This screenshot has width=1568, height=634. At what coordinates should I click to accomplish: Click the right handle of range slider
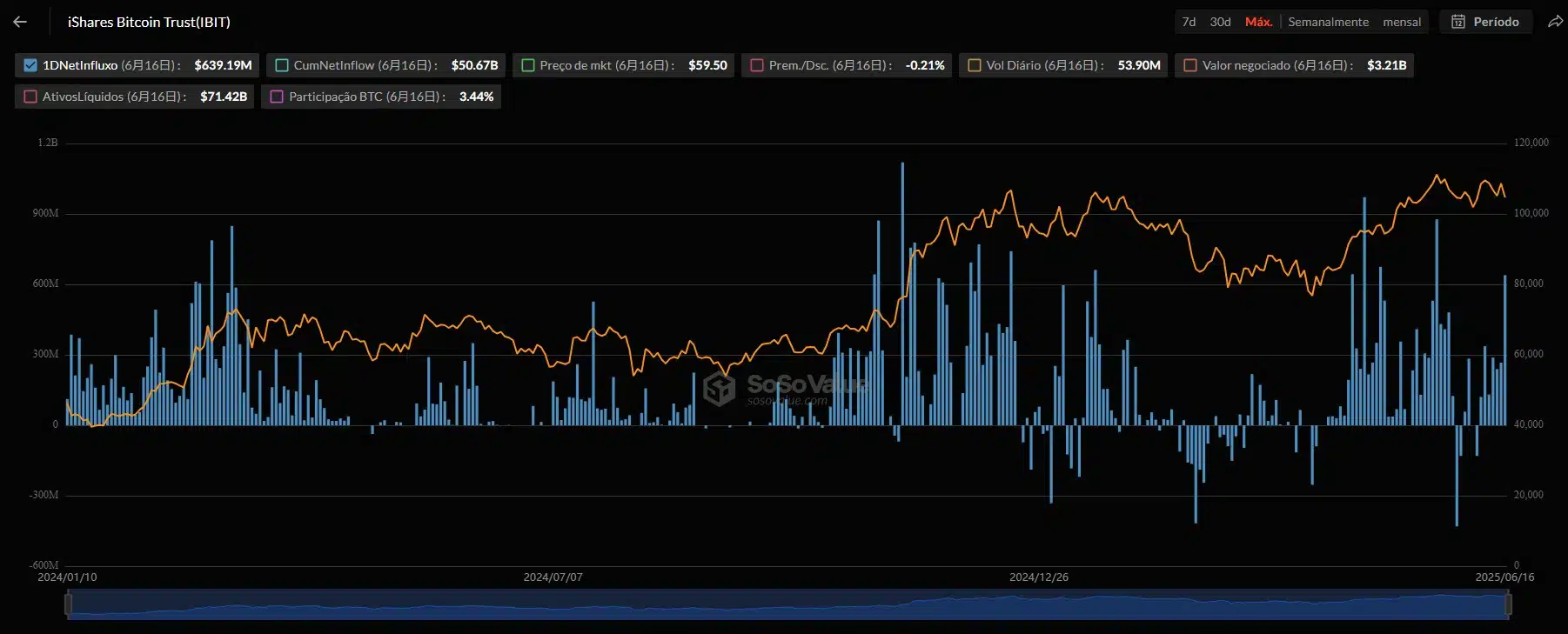coord(1508,604)
